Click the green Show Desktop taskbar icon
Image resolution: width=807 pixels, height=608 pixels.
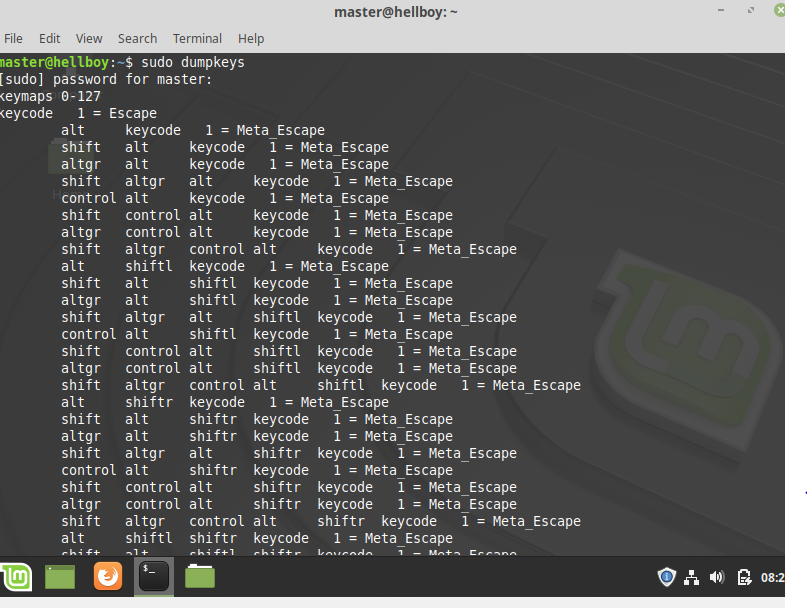[x=60, y=577]
